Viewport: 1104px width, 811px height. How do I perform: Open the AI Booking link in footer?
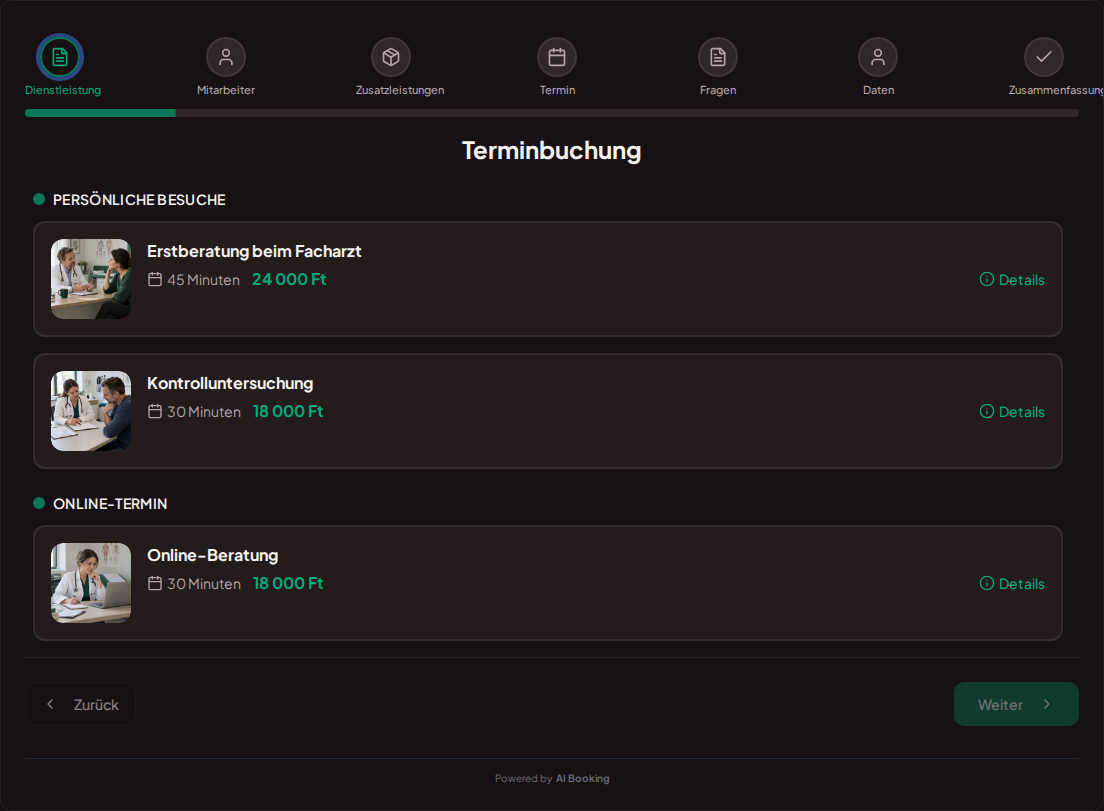(582, 779)
